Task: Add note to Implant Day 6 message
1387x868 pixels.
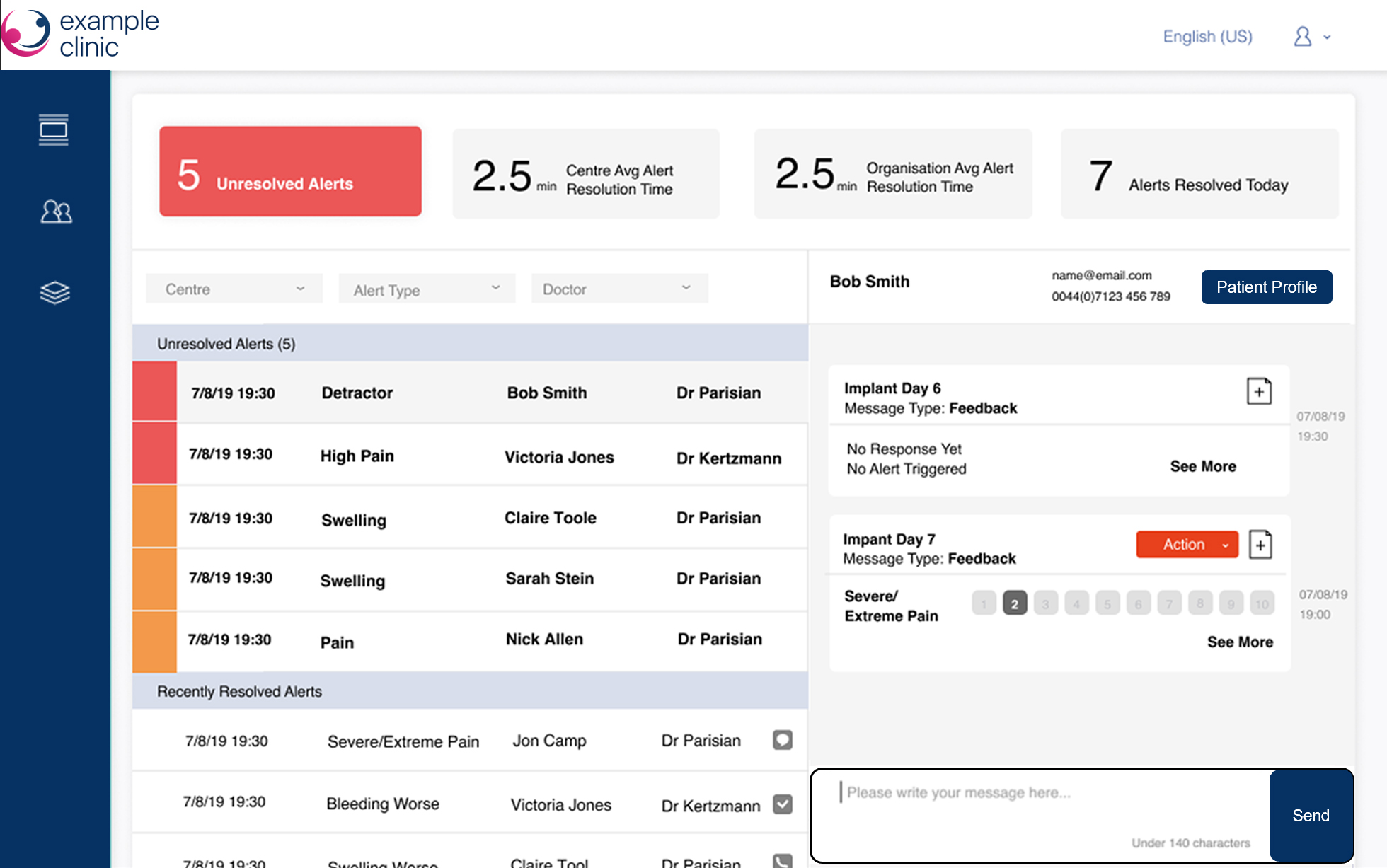Action: tap(1259, 391)
